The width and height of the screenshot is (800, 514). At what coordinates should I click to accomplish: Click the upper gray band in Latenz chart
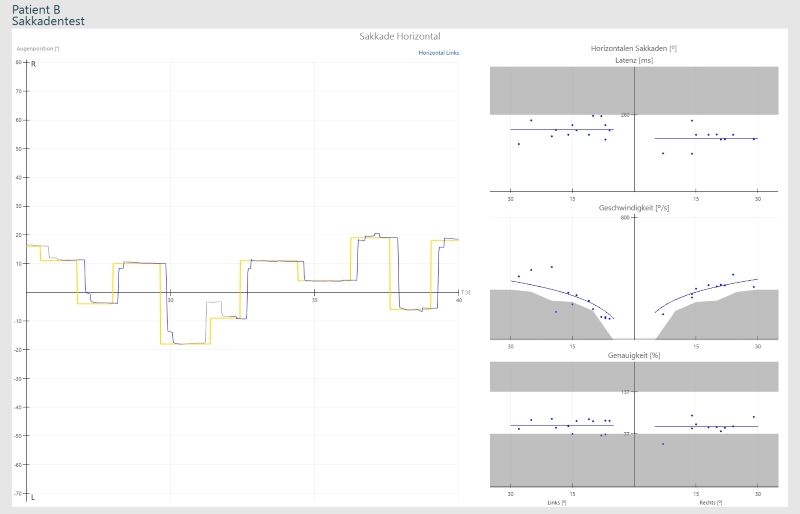(x=633, y=90)
